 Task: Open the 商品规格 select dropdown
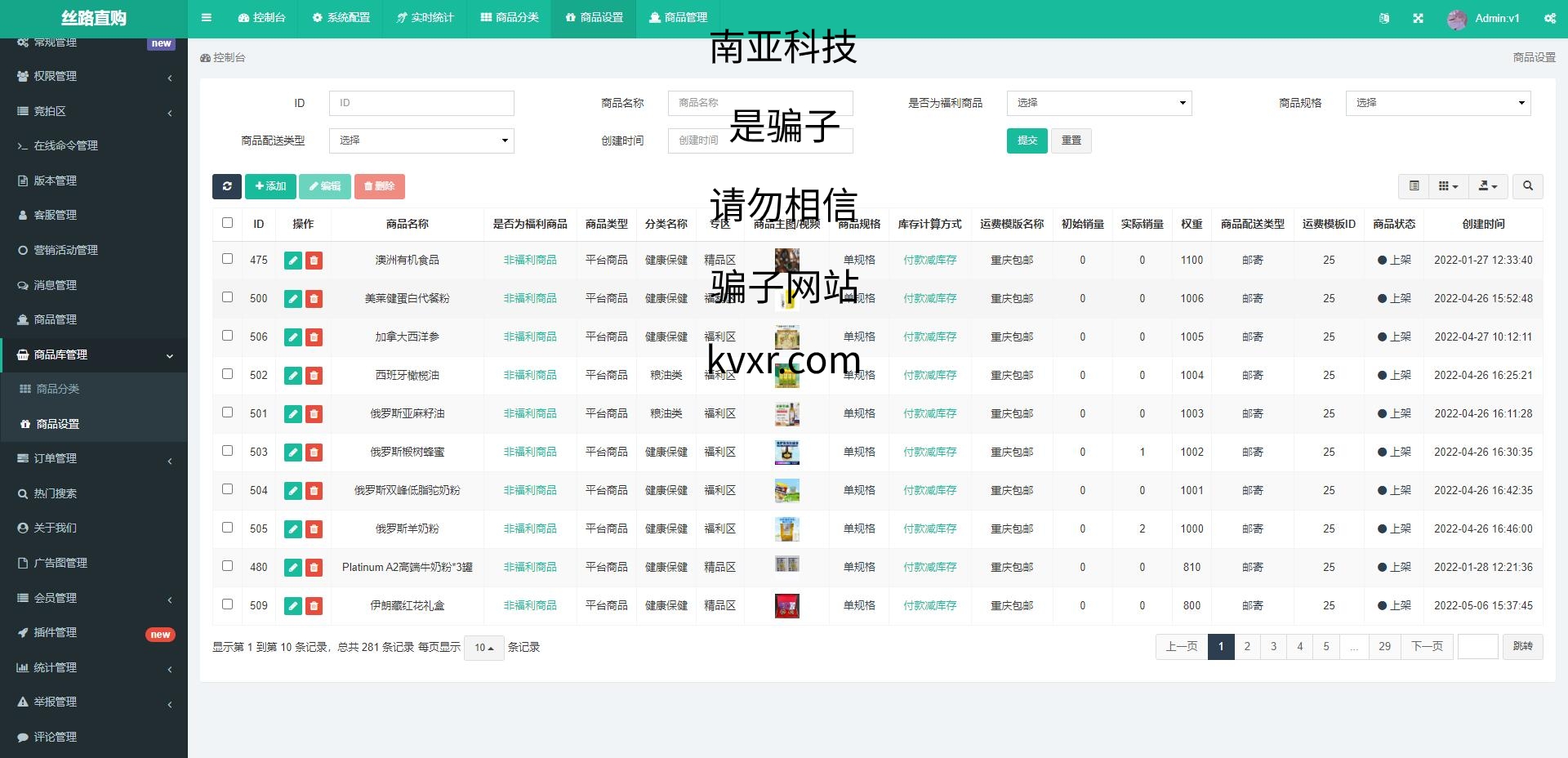click(x=1438, y=103)
